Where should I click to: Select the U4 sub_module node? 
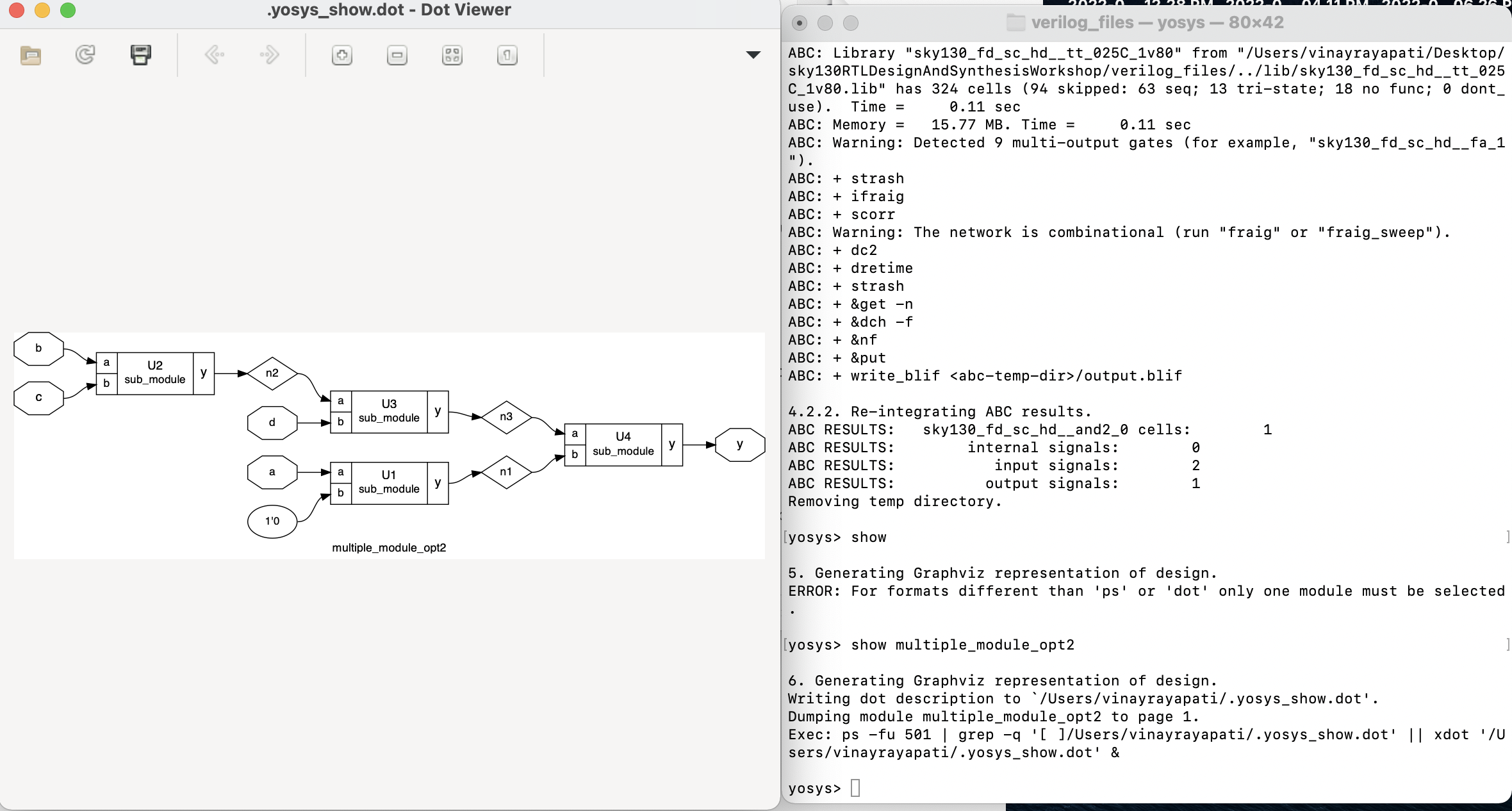coord(621,444)
